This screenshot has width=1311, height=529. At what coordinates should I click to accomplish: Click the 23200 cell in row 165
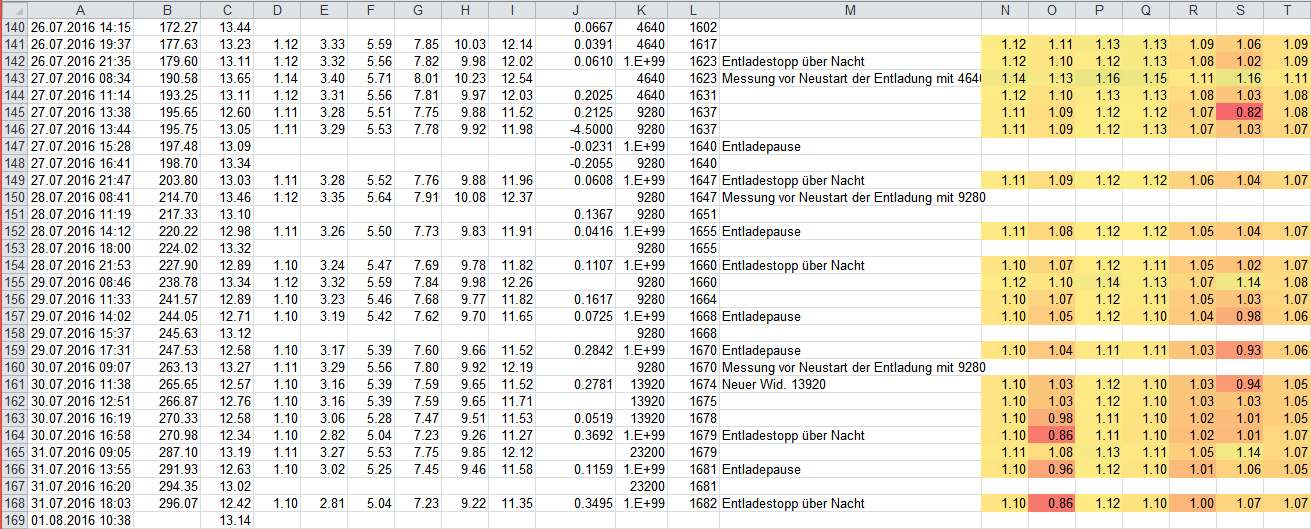[x=643, y=452]
